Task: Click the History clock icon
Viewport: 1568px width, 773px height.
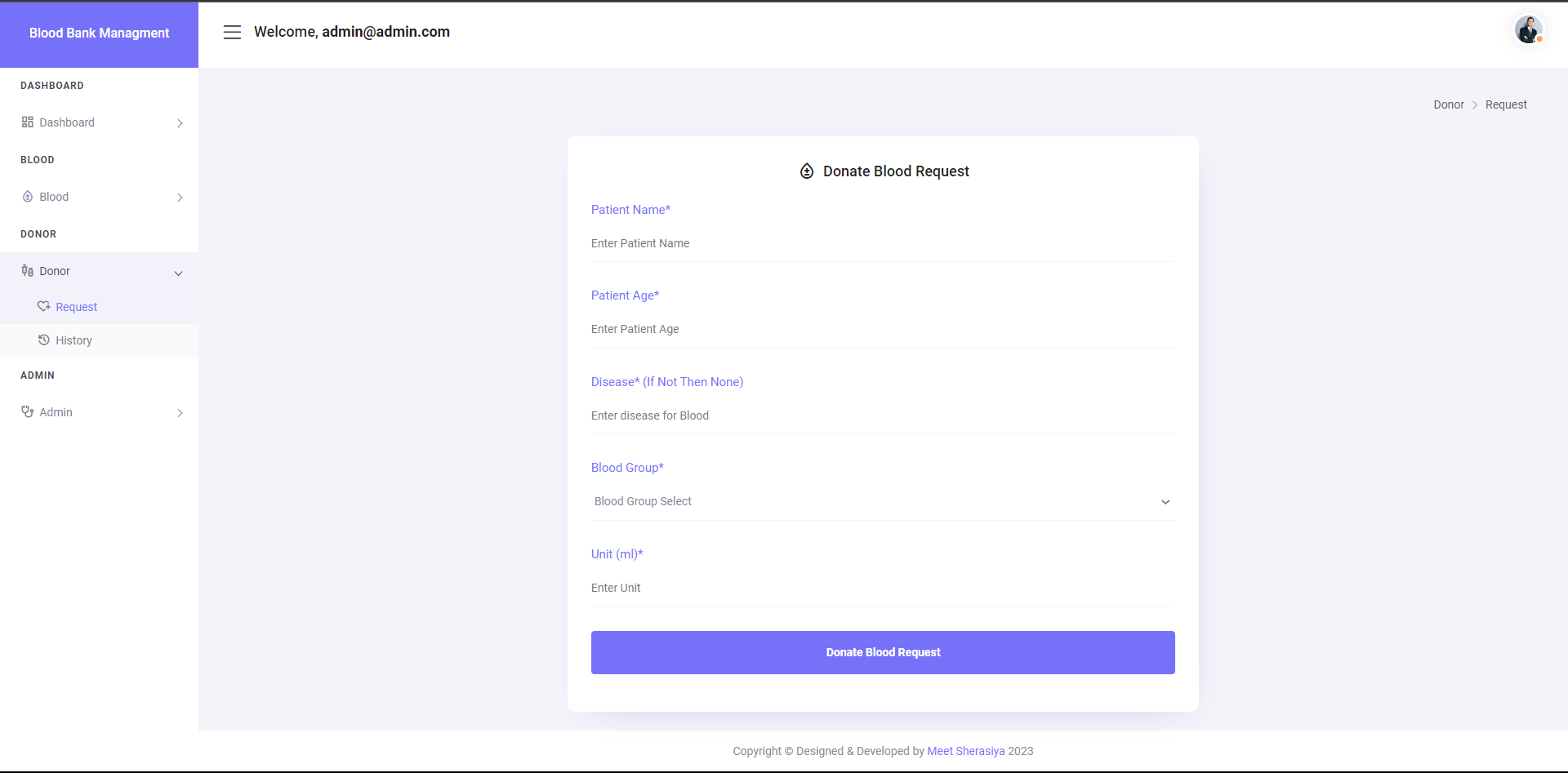Action: (x=44, y=340)
